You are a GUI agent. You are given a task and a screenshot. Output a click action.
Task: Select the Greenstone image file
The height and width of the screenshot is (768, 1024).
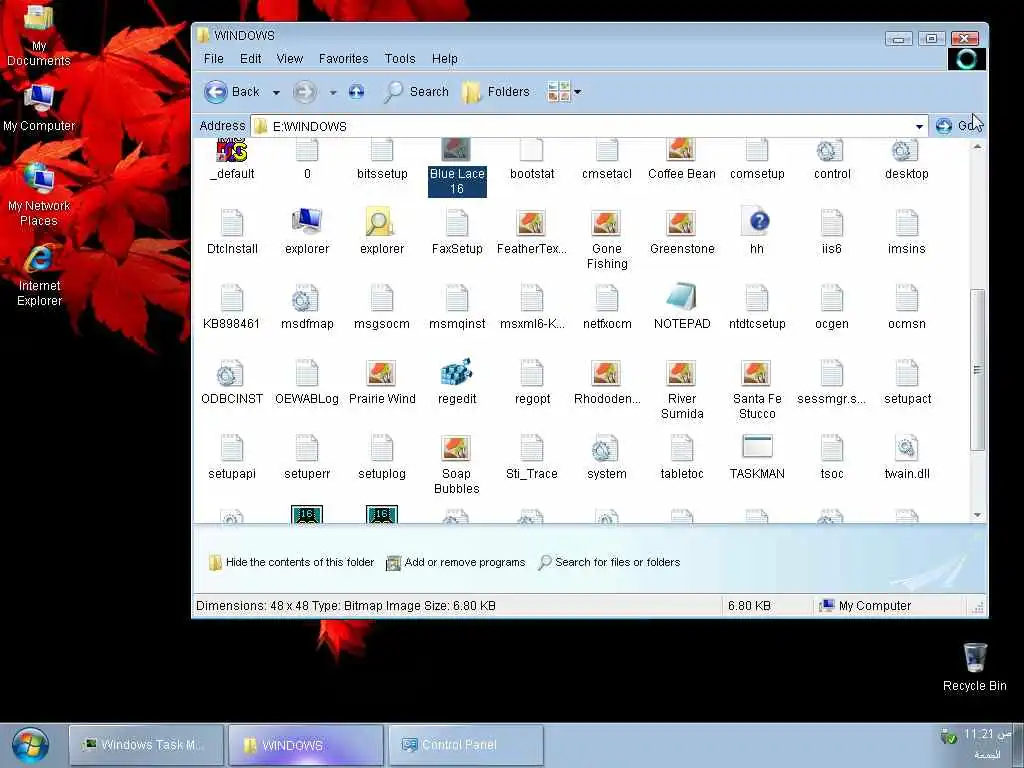[682, 231]
